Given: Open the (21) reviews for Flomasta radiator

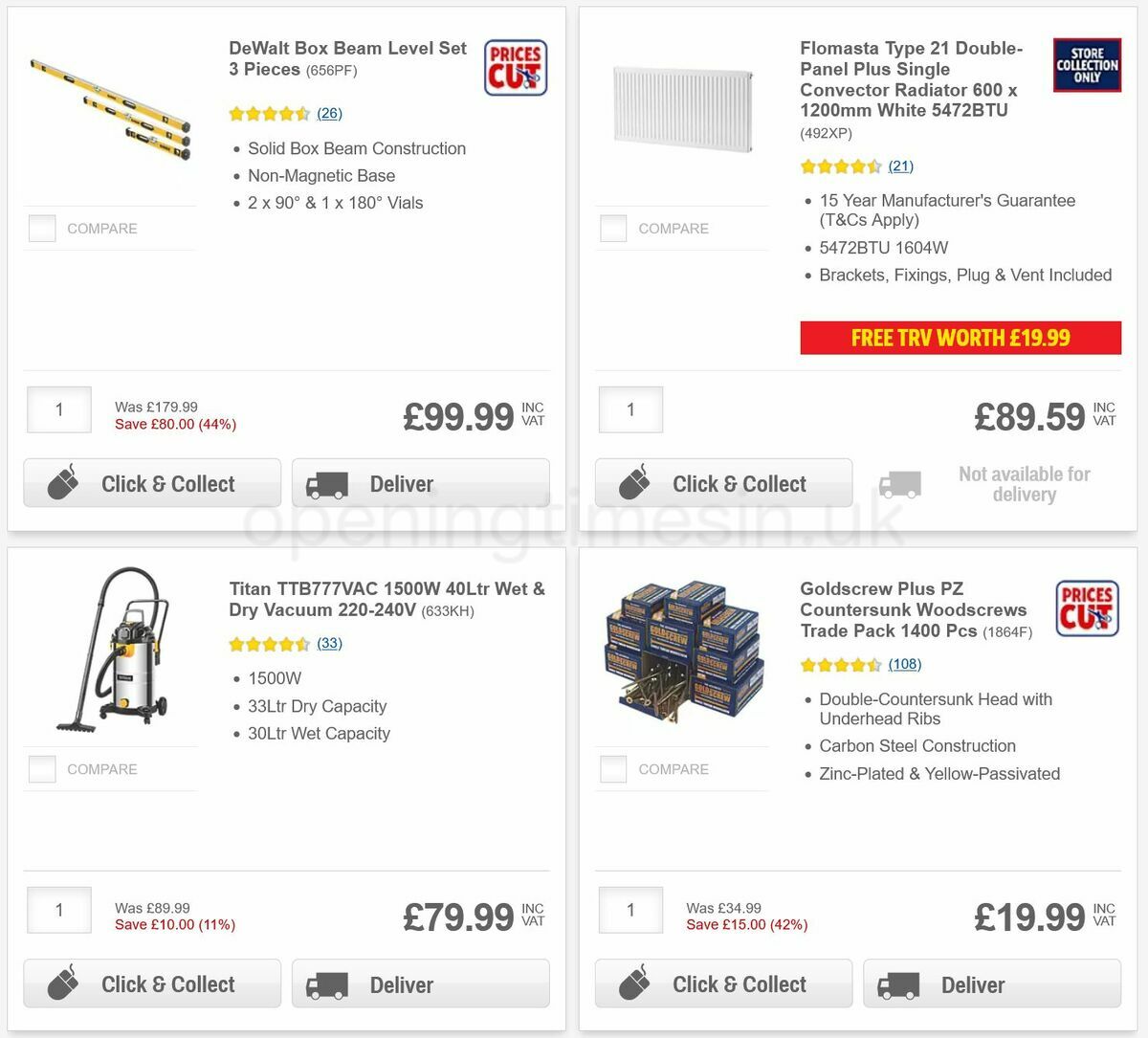Looking at the screenshot, I should point(900,166).
